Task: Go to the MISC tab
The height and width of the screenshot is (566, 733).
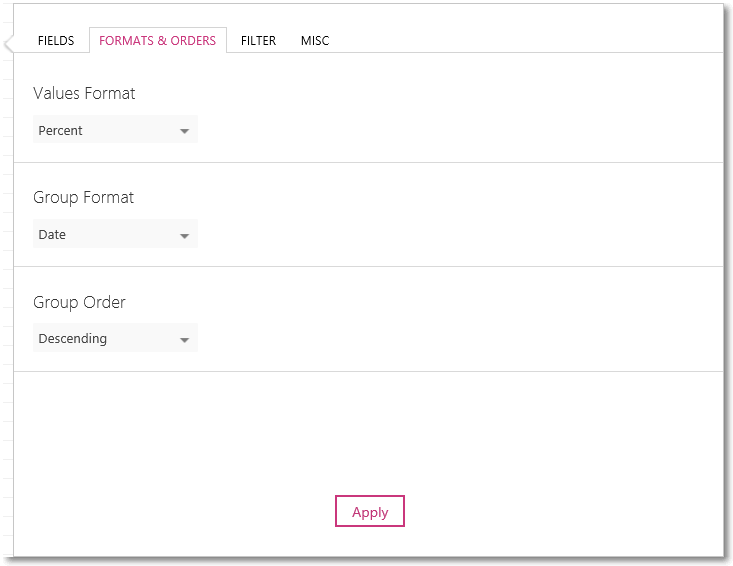Action: [315, 41]
